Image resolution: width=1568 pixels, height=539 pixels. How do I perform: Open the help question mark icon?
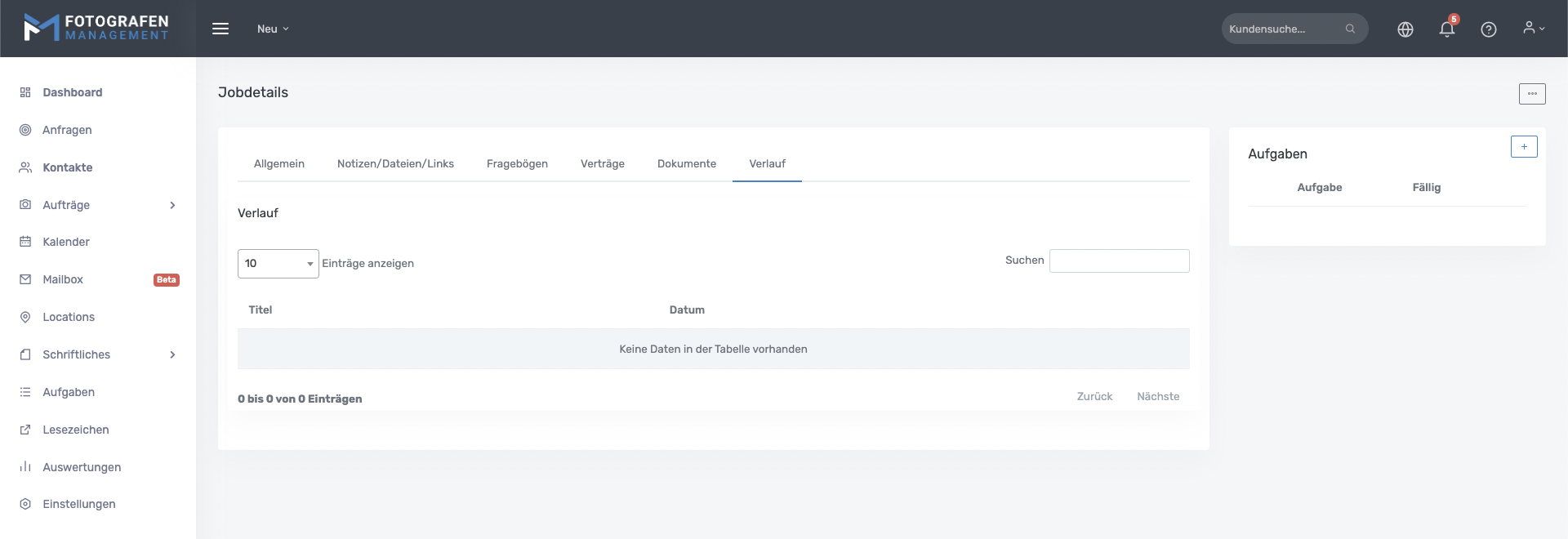[1488, 29]
